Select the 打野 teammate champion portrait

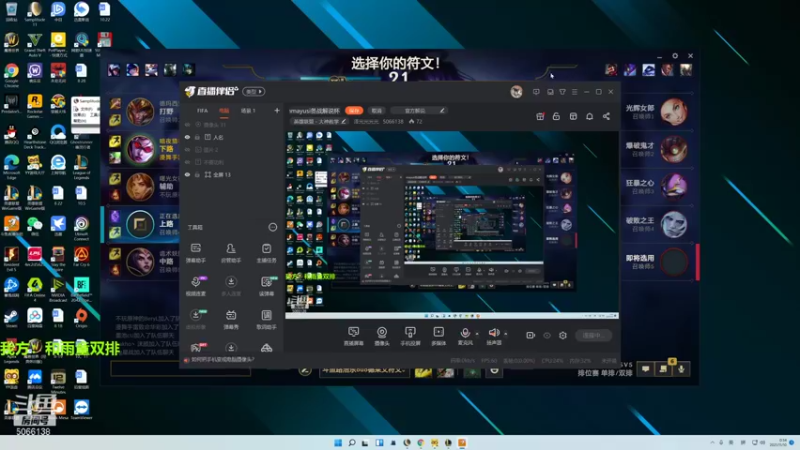[x=140, y=111]
